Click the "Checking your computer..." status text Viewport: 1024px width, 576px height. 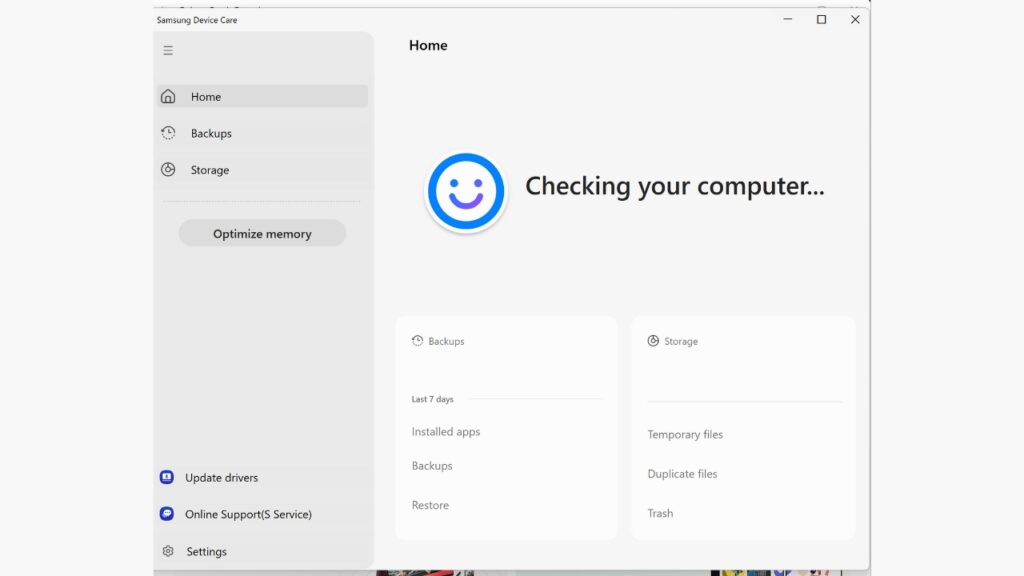click(x=675, y=186)
